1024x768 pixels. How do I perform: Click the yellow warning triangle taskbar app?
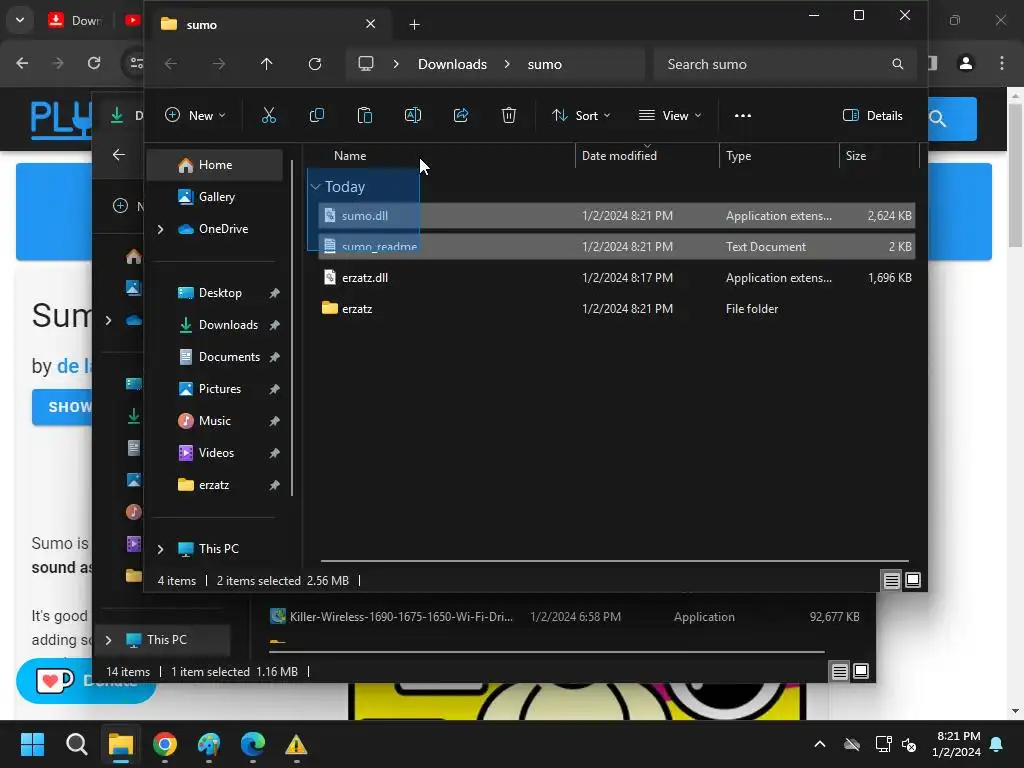point(296,744)
